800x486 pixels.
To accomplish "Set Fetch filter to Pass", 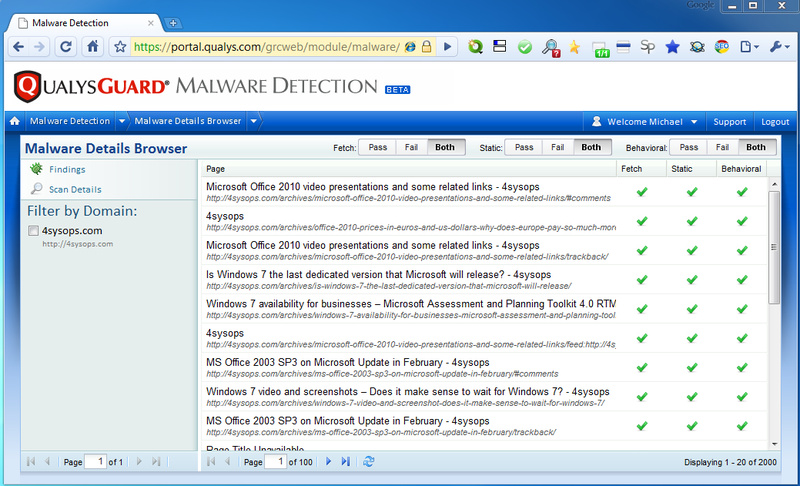I will click(378, 147).
